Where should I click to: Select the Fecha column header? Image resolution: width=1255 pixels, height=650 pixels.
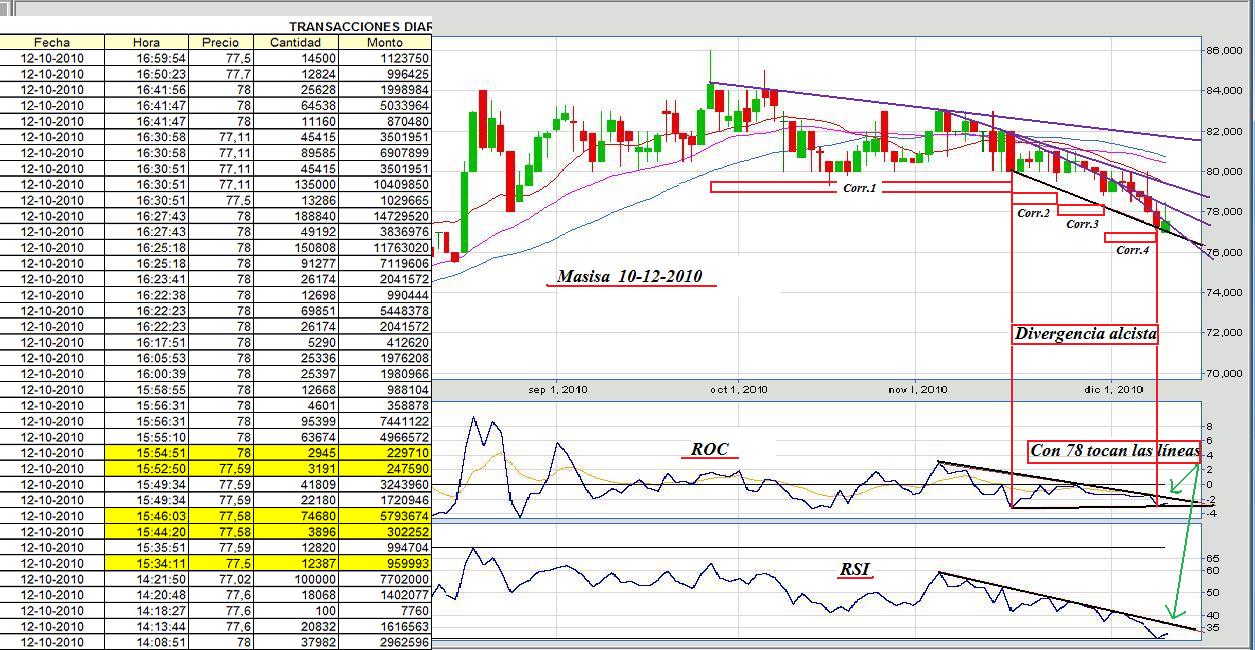pos(52,42)
